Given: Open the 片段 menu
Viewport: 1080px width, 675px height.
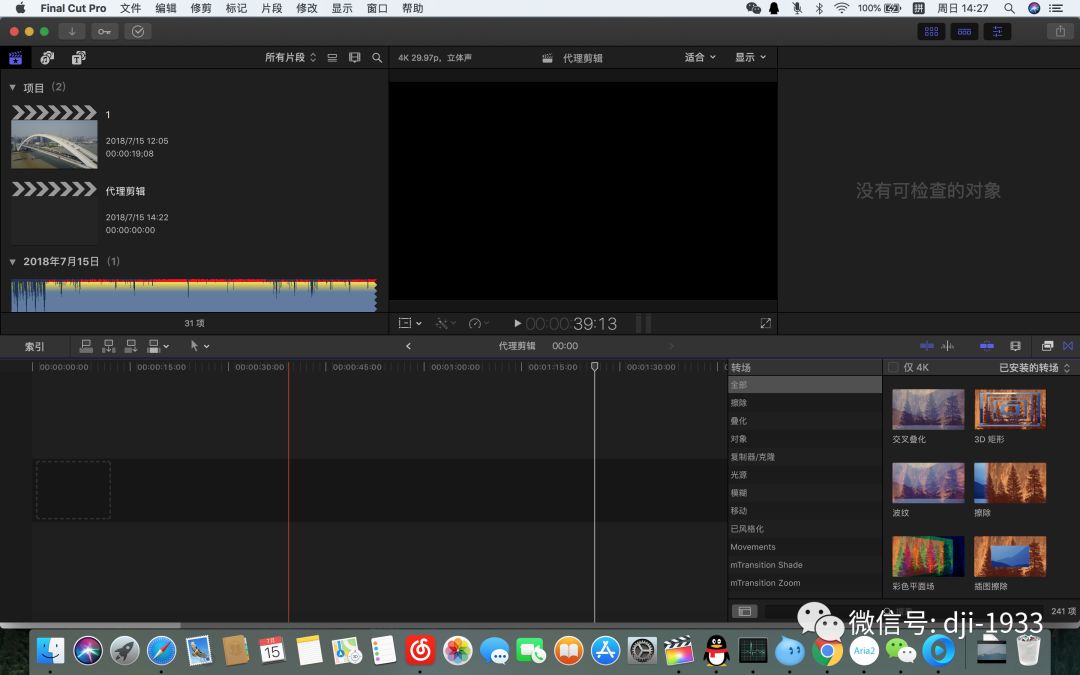Looking at the screenshot, I should pos(271,8).
